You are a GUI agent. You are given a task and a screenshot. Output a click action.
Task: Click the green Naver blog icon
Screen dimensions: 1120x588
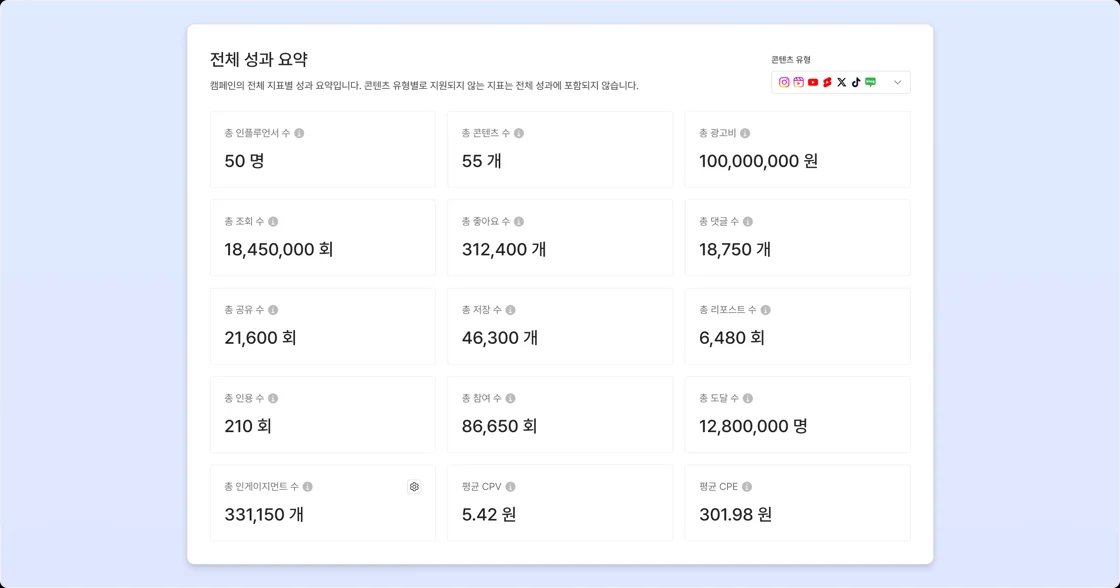pos(870,82)
